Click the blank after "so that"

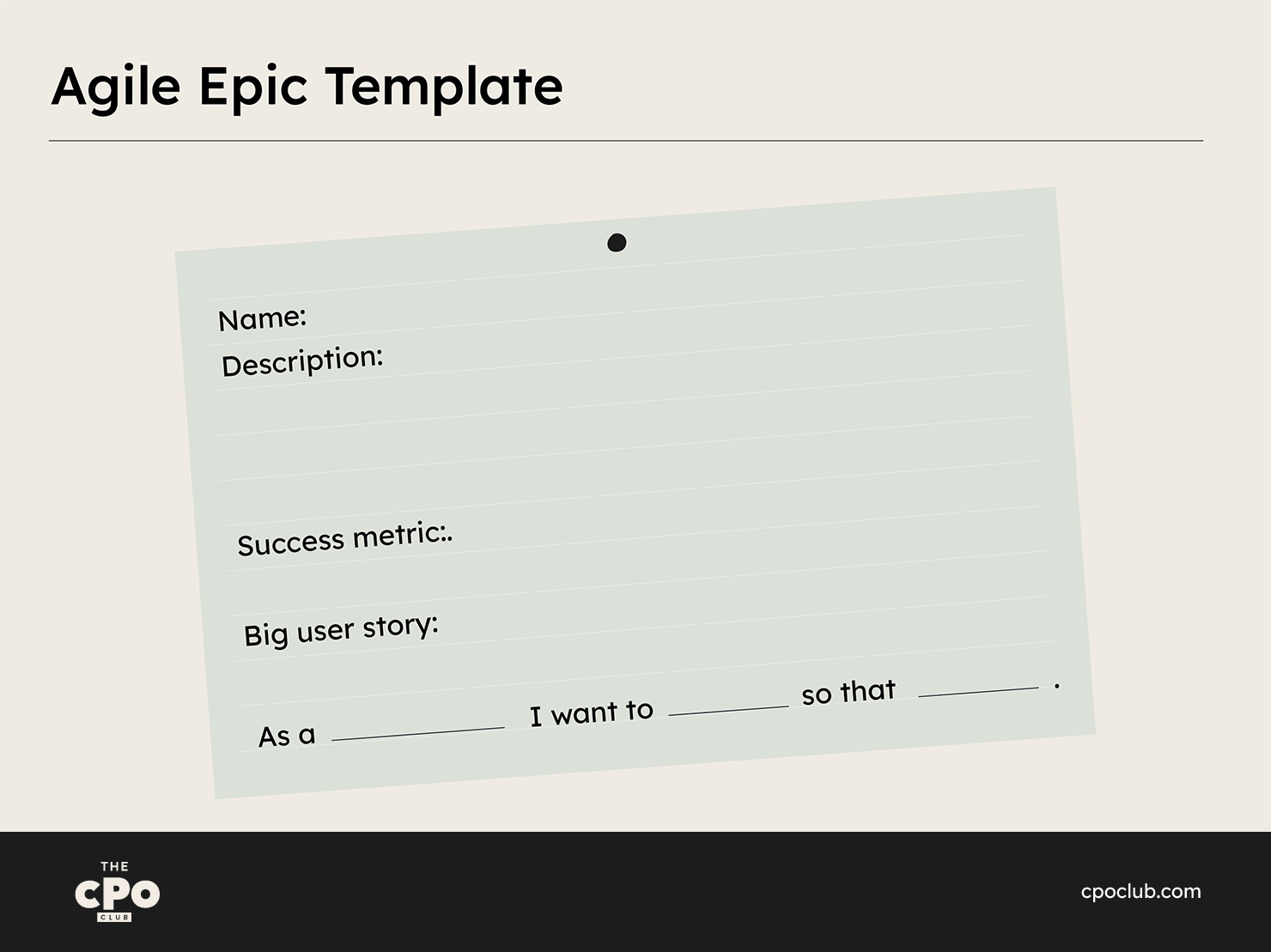click(x=978, y=691)
